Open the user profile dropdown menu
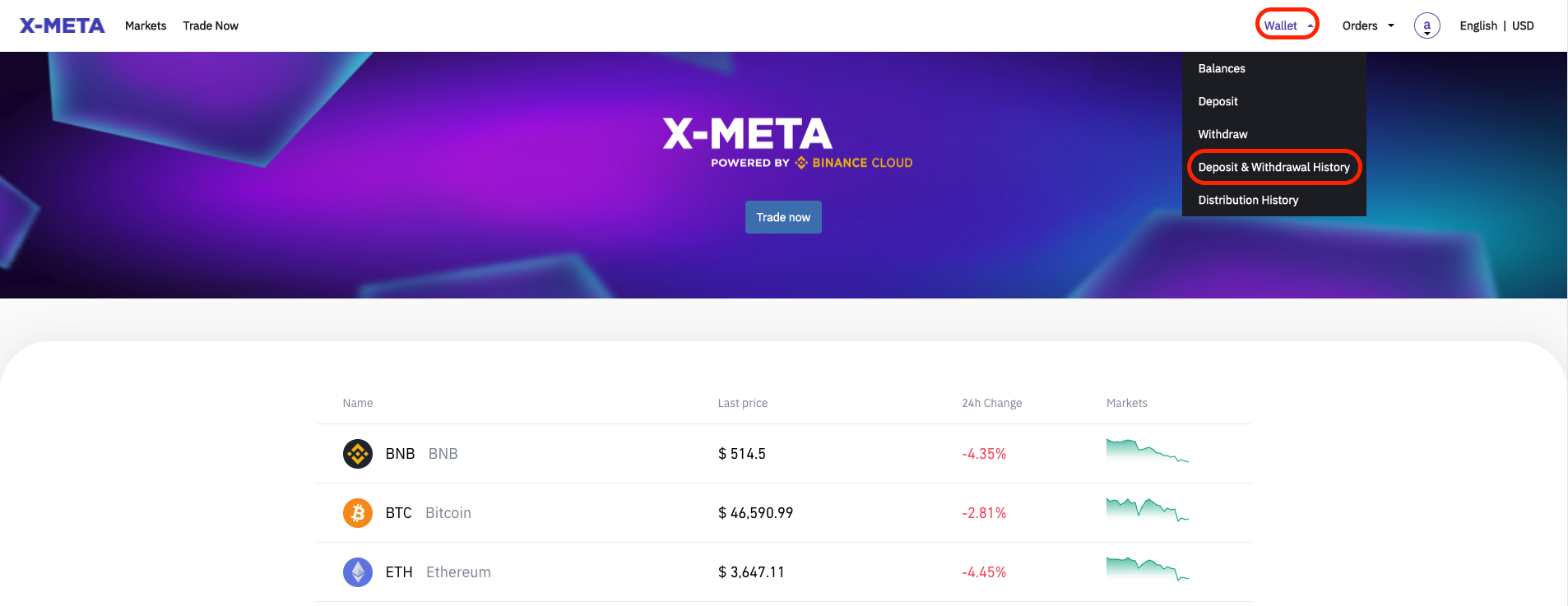Viewport: 1568px width, 606px height. click(1427, 25)
